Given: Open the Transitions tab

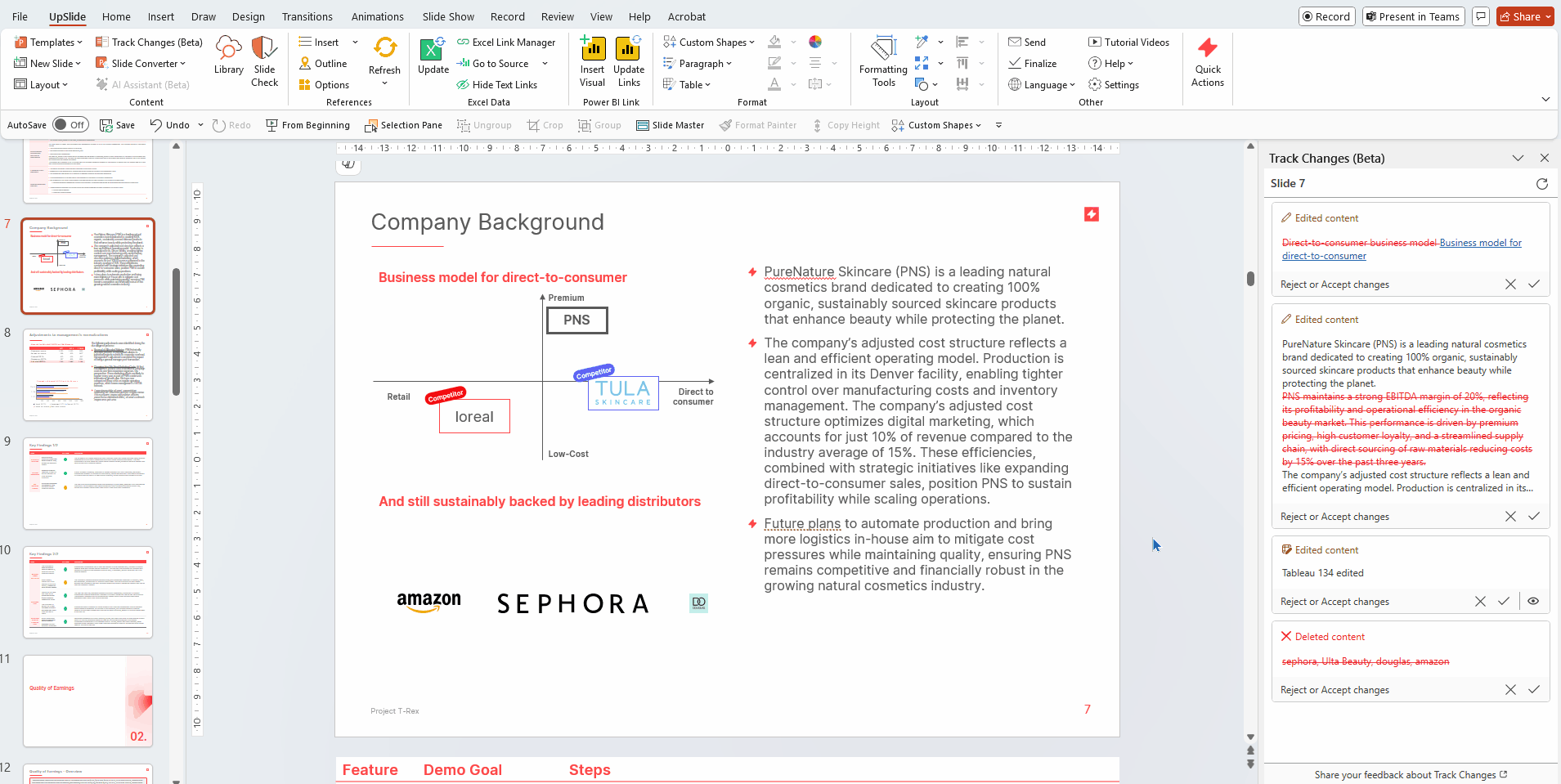Looking at the screenshot, I should coord(307,16).
